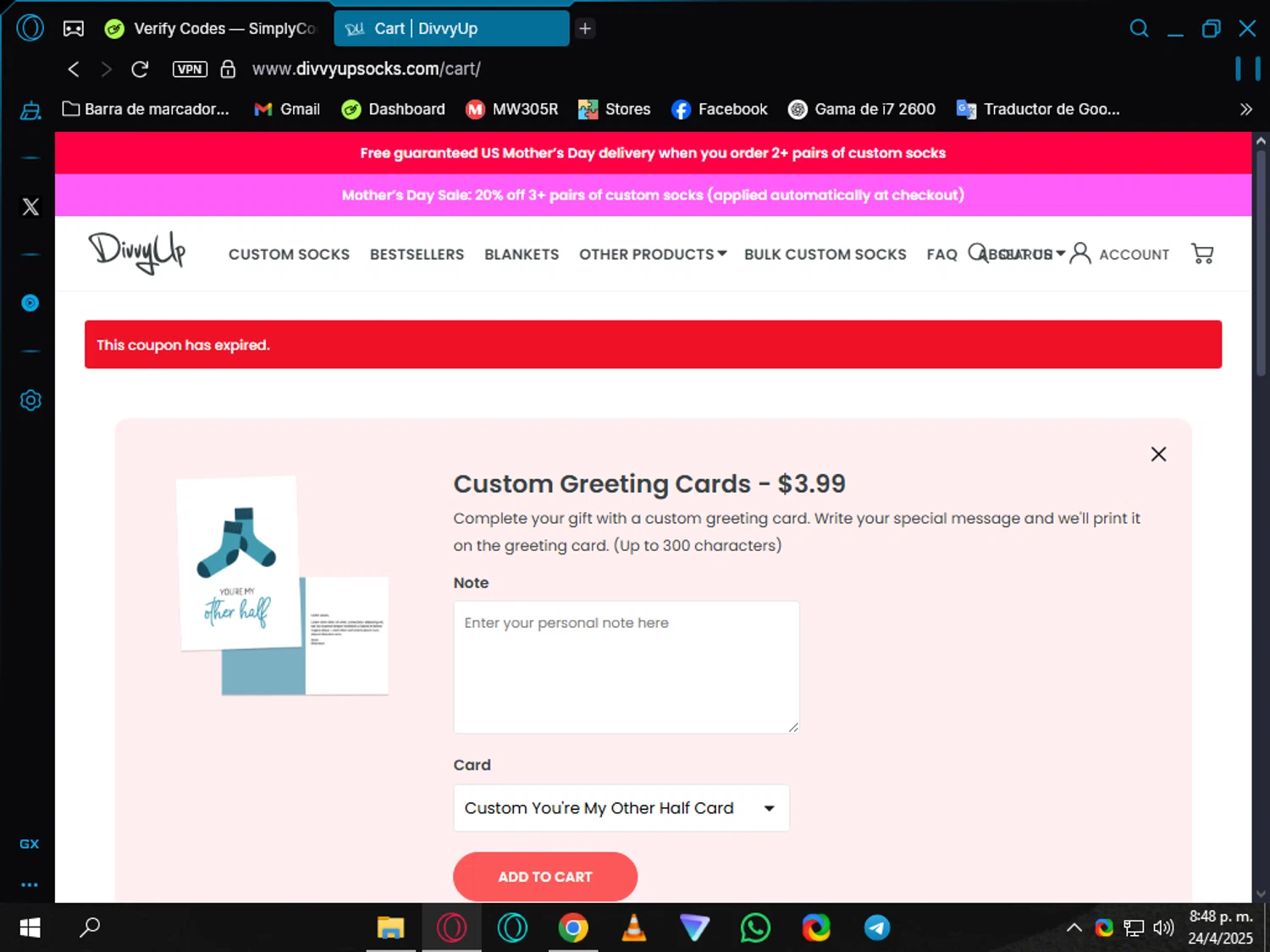Screen dimensions: 1270x952
Task: Open the shopping cart icon
Action: point(1202,253)
